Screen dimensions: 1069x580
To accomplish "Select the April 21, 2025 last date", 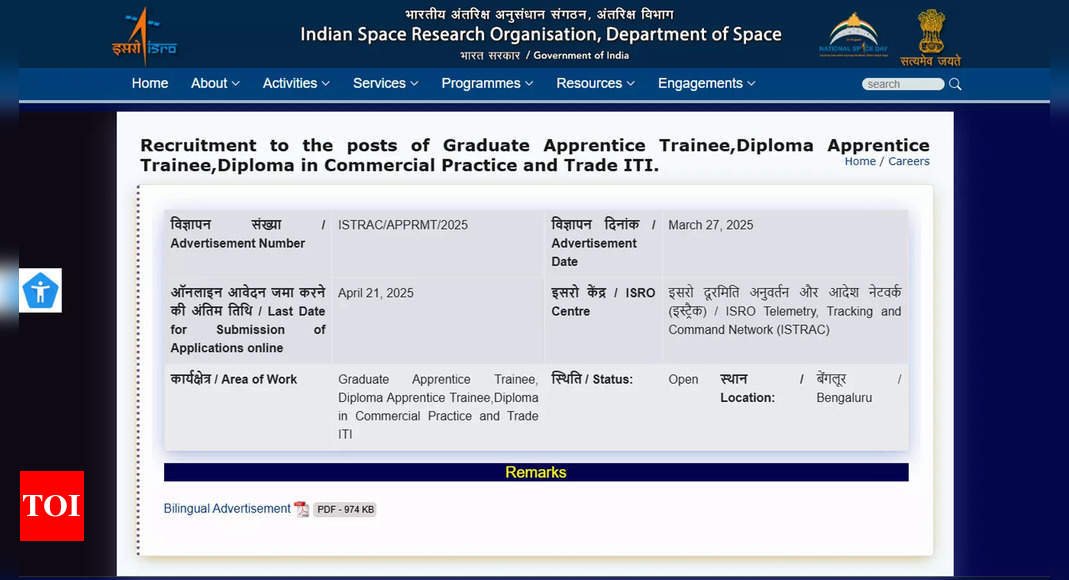I will [376, 293].
